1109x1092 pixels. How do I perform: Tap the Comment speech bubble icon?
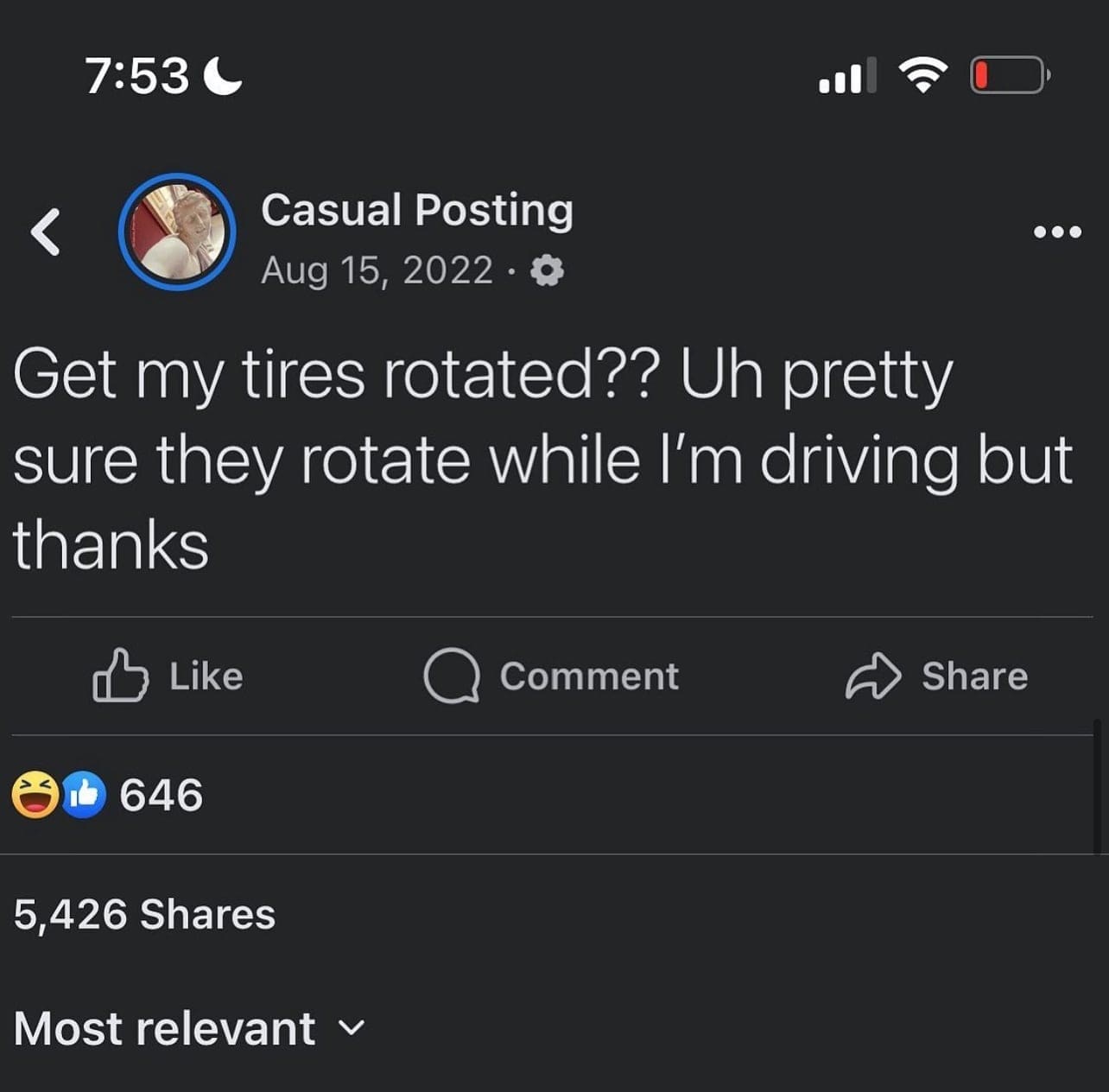(451, 676)
